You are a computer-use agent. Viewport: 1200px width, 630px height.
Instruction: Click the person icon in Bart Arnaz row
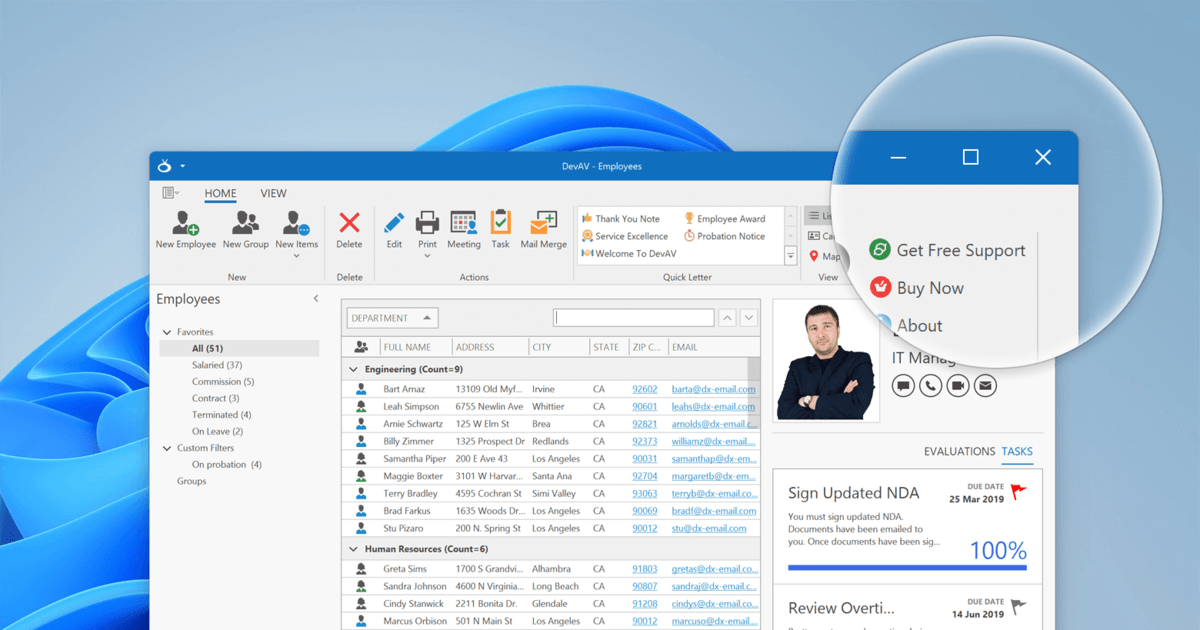click(361, 389)
